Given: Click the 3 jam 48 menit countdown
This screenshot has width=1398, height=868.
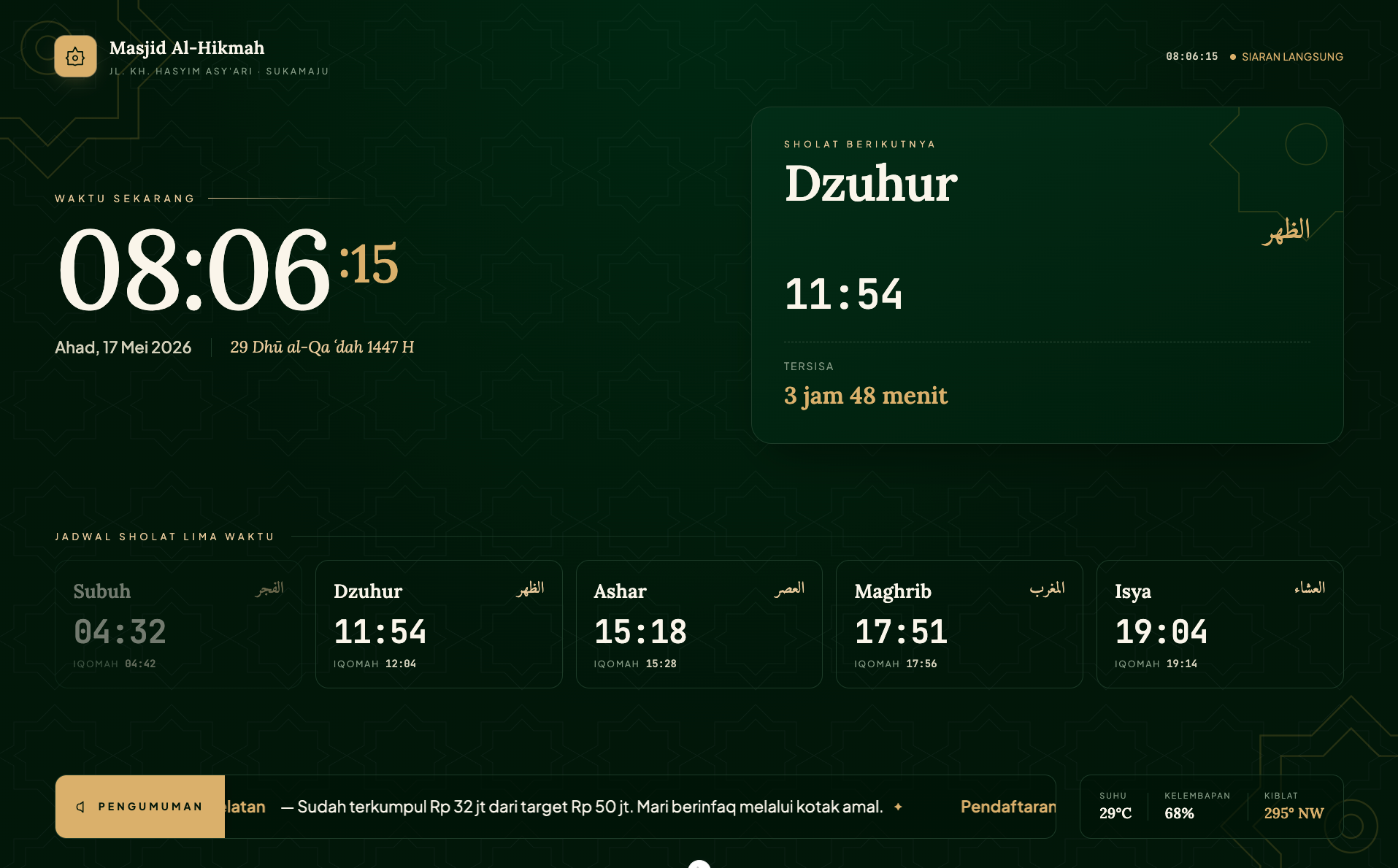Looking at the screenshot, I should pyautogui.click(x=866, y=396).
